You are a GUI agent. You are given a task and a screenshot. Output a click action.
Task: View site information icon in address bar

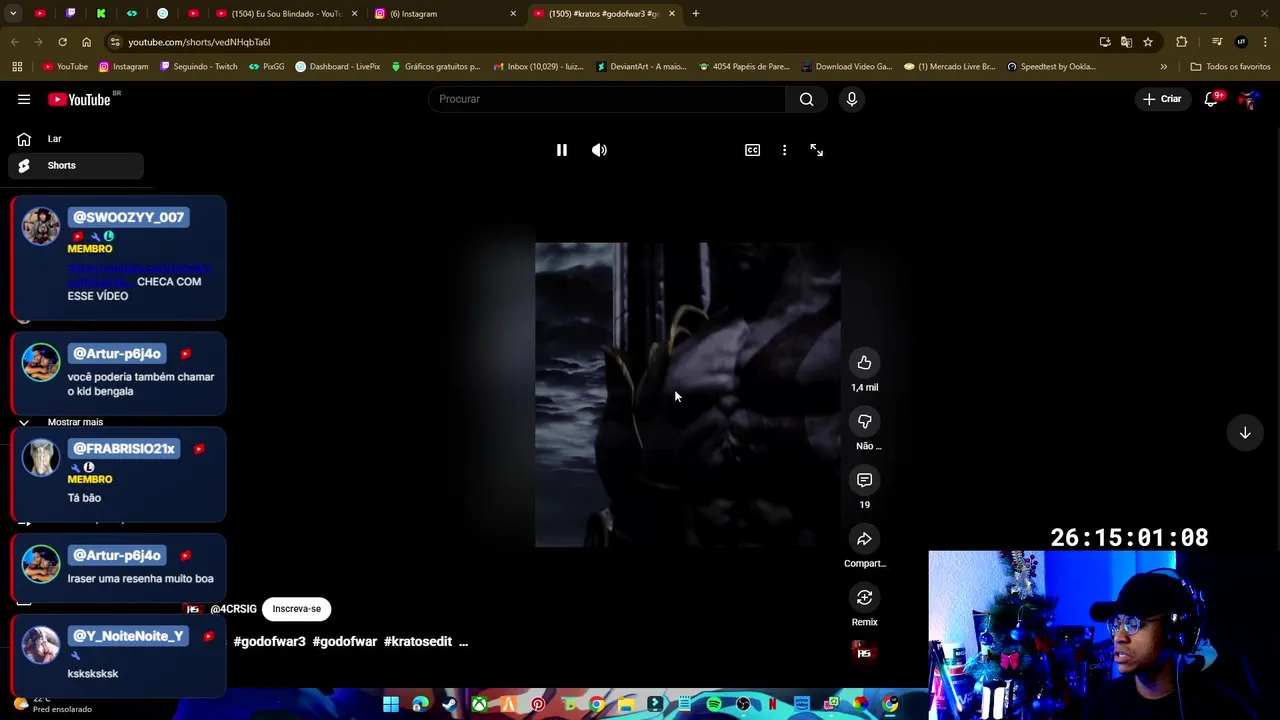coord(116,42)
